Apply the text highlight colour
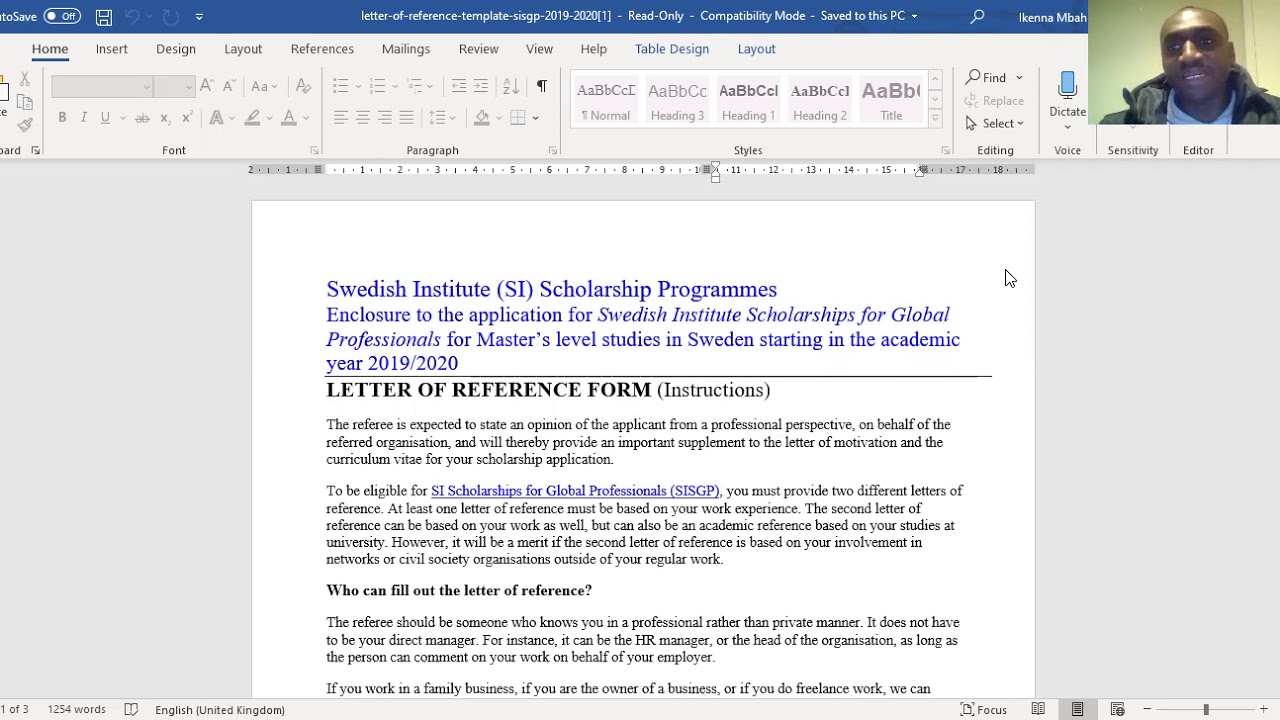The image size is (1280, 720). [252, 118]
